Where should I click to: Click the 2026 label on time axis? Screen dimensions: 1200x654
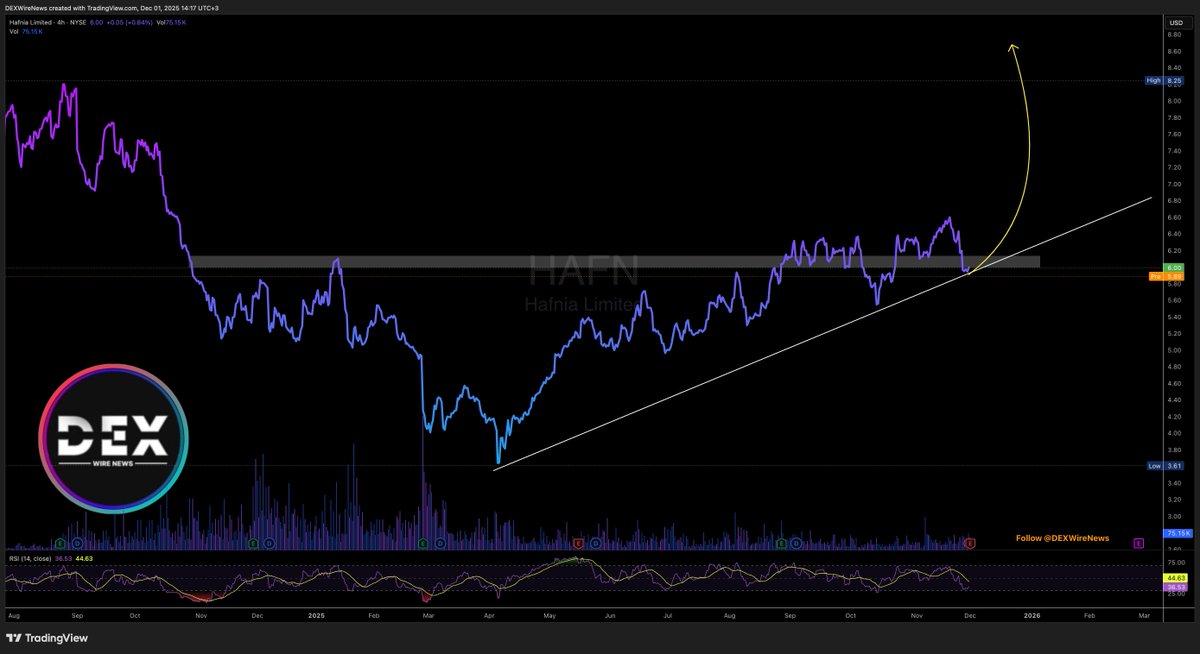point(1032,615)
